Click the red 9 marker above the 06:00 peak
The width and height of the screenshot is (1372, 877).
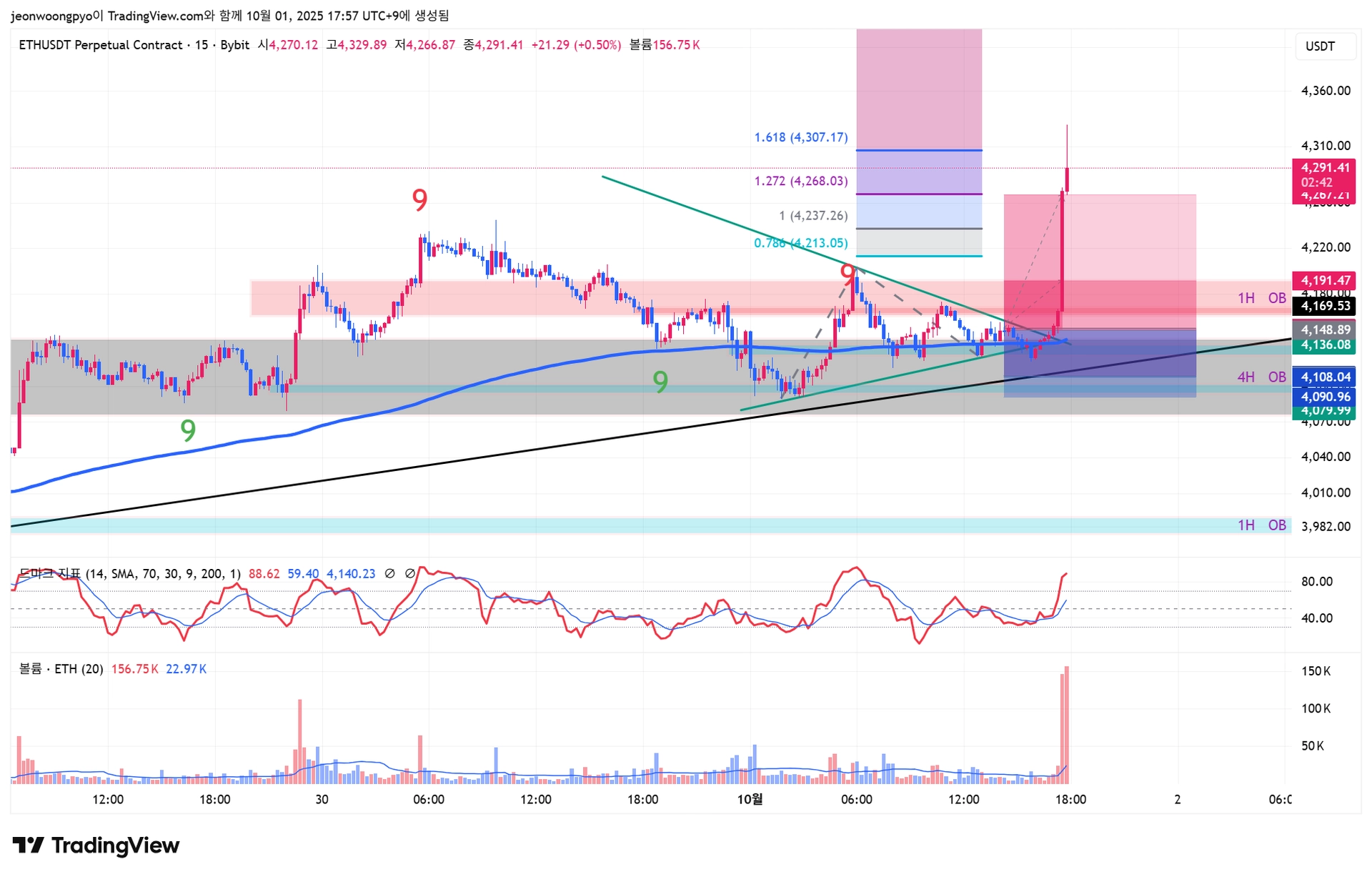[x=420, y=200]
